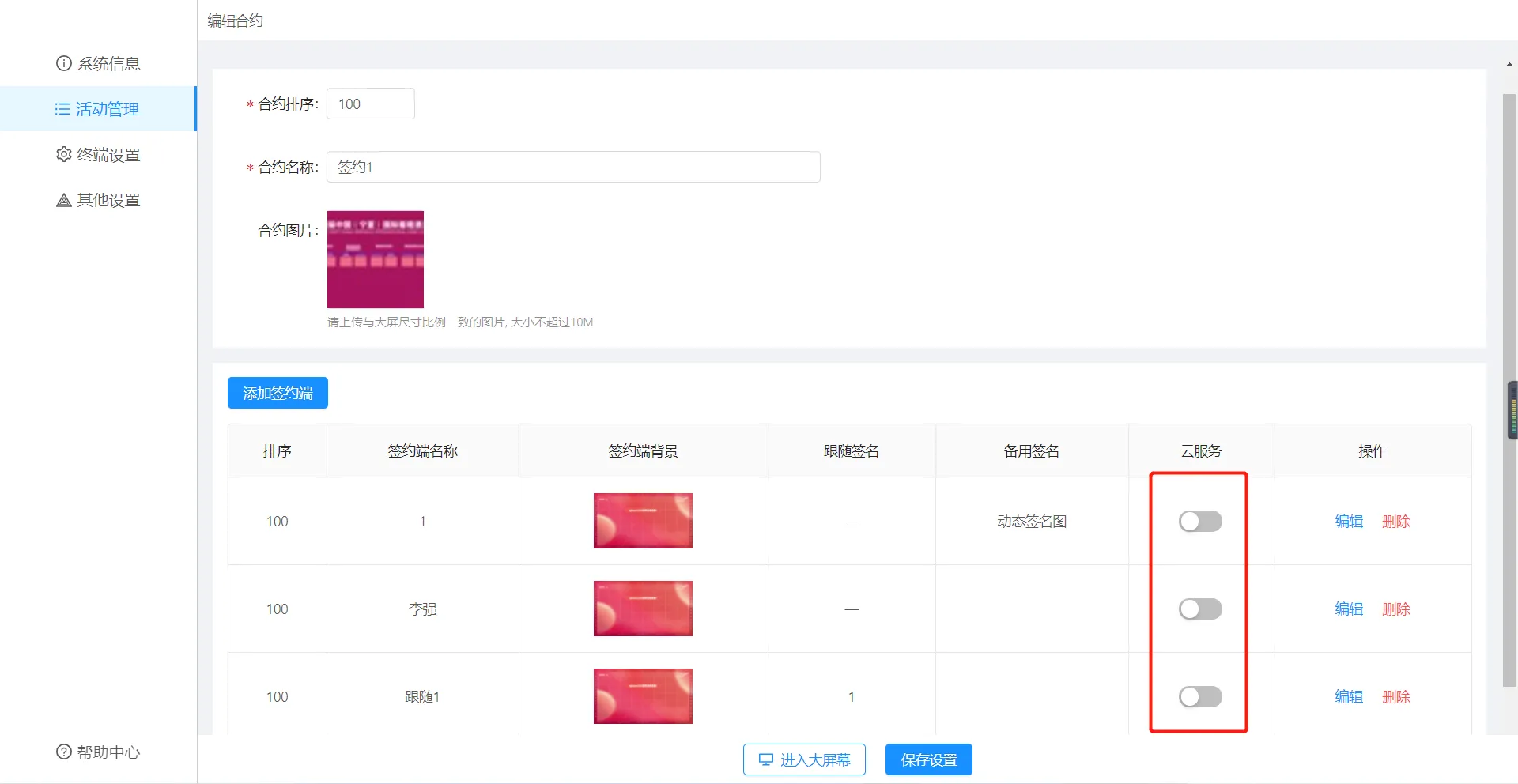Click the Other Settings triangle icon
The height and width of the screenshot is (784, 1518).
coord(63,200)
